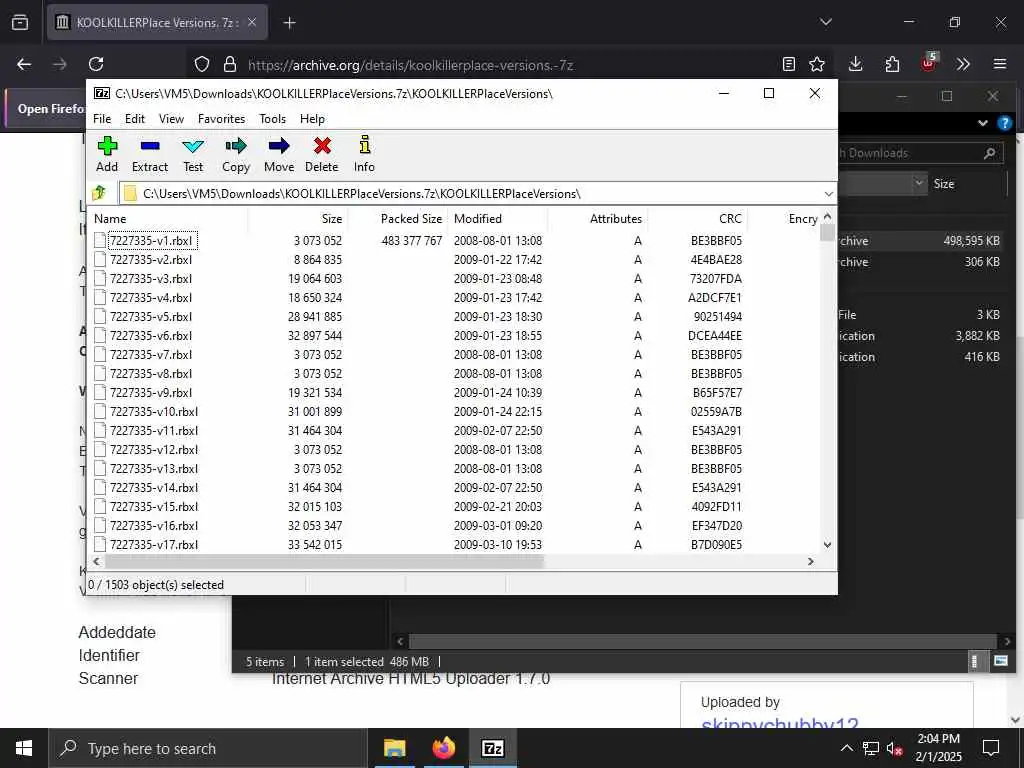This screenshot has height=768, width=1024.
Task: Show hidden system tray icons
Action: coord(846,748)
